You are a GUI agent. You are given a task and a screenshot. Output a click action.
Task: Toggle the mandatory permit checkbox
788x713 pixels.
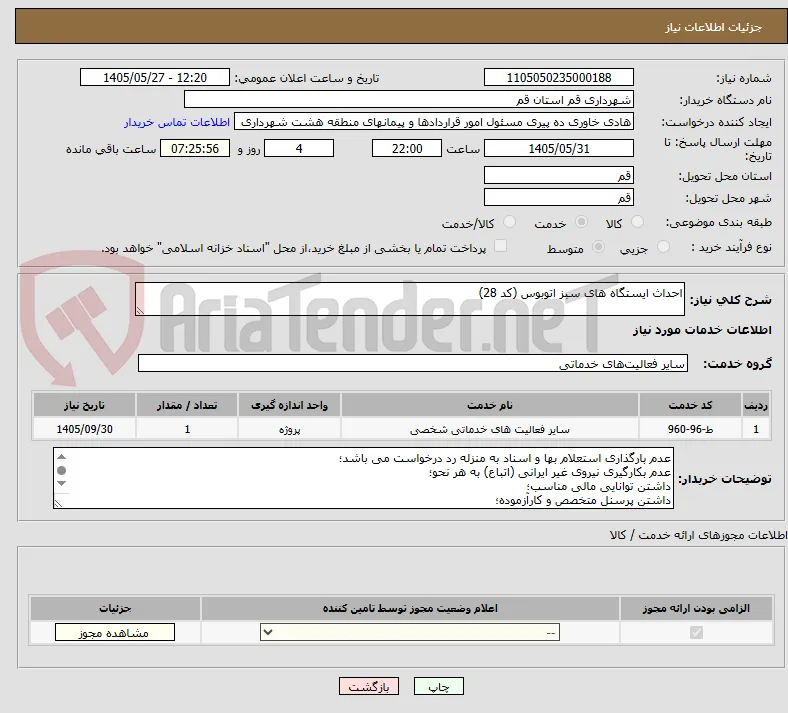click(x=697, y=632)
